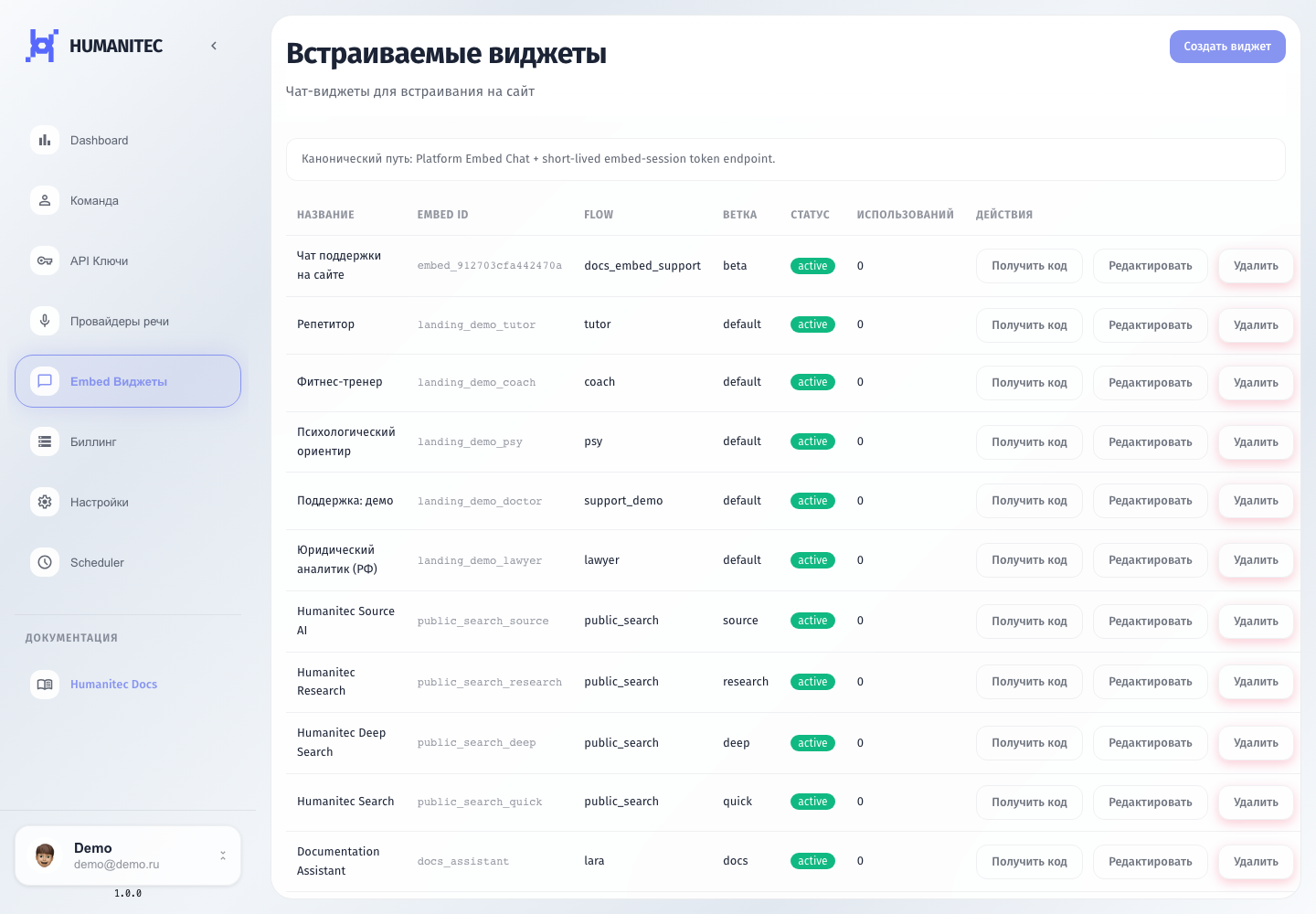Click widget name Humanitec Deep Search
The height and width of the screenshot is (914, 1316).
[x=341, y=742]
